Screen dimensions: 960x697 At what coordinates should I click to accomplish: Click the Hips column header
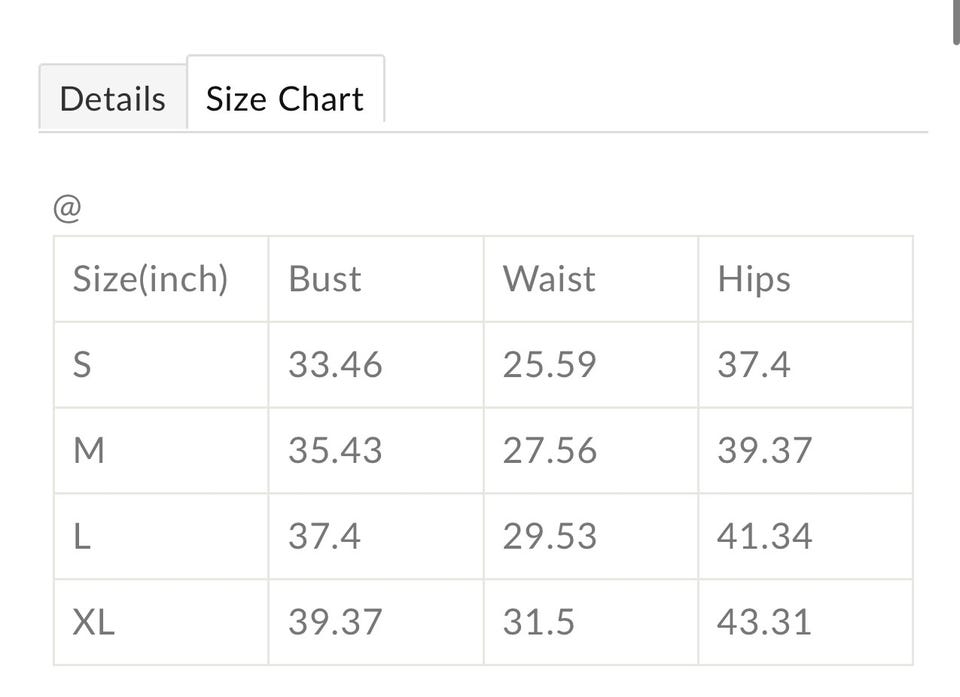(x=753, y=279)
